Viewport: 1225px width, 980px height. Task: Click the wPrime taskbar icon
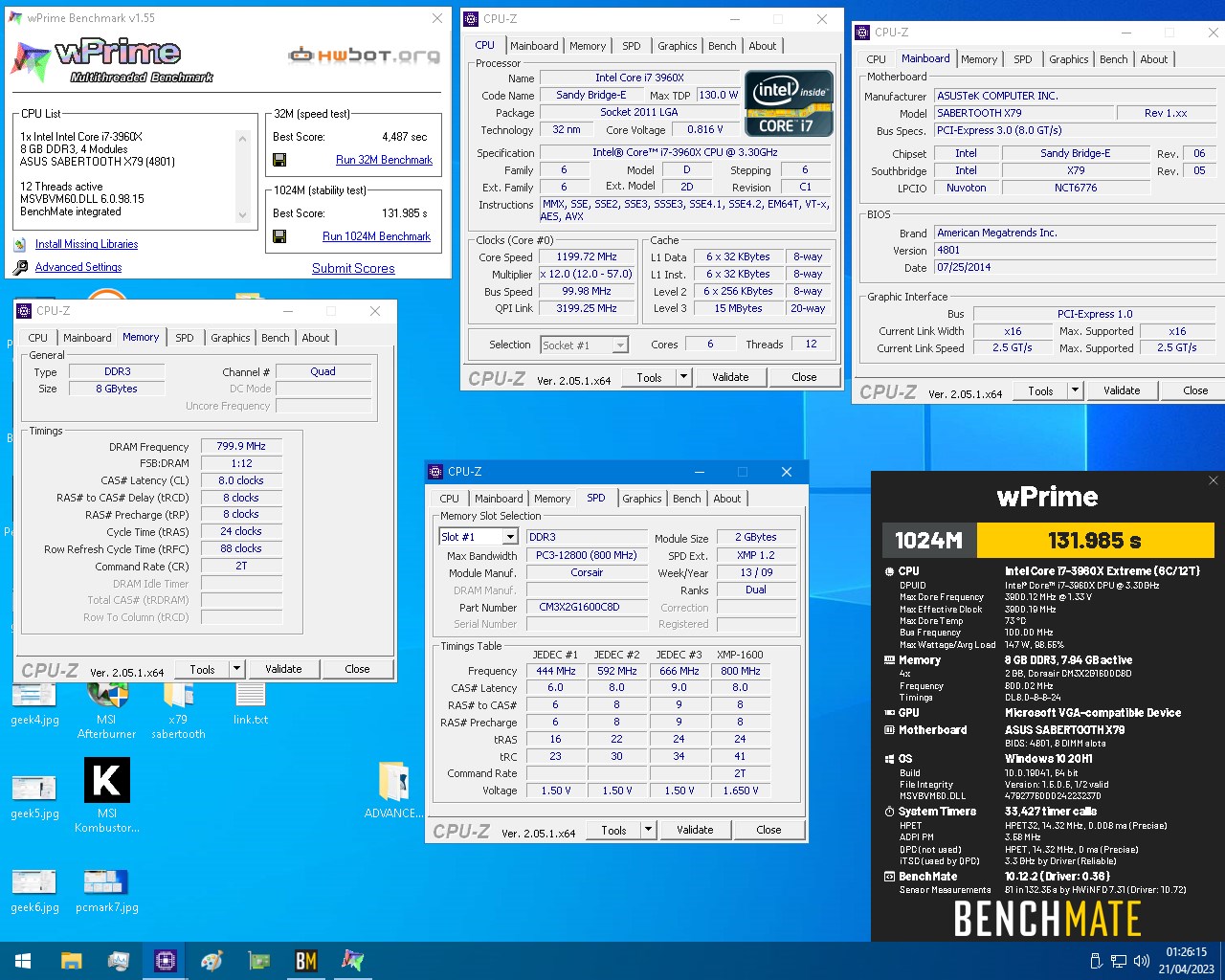point(352,961)
